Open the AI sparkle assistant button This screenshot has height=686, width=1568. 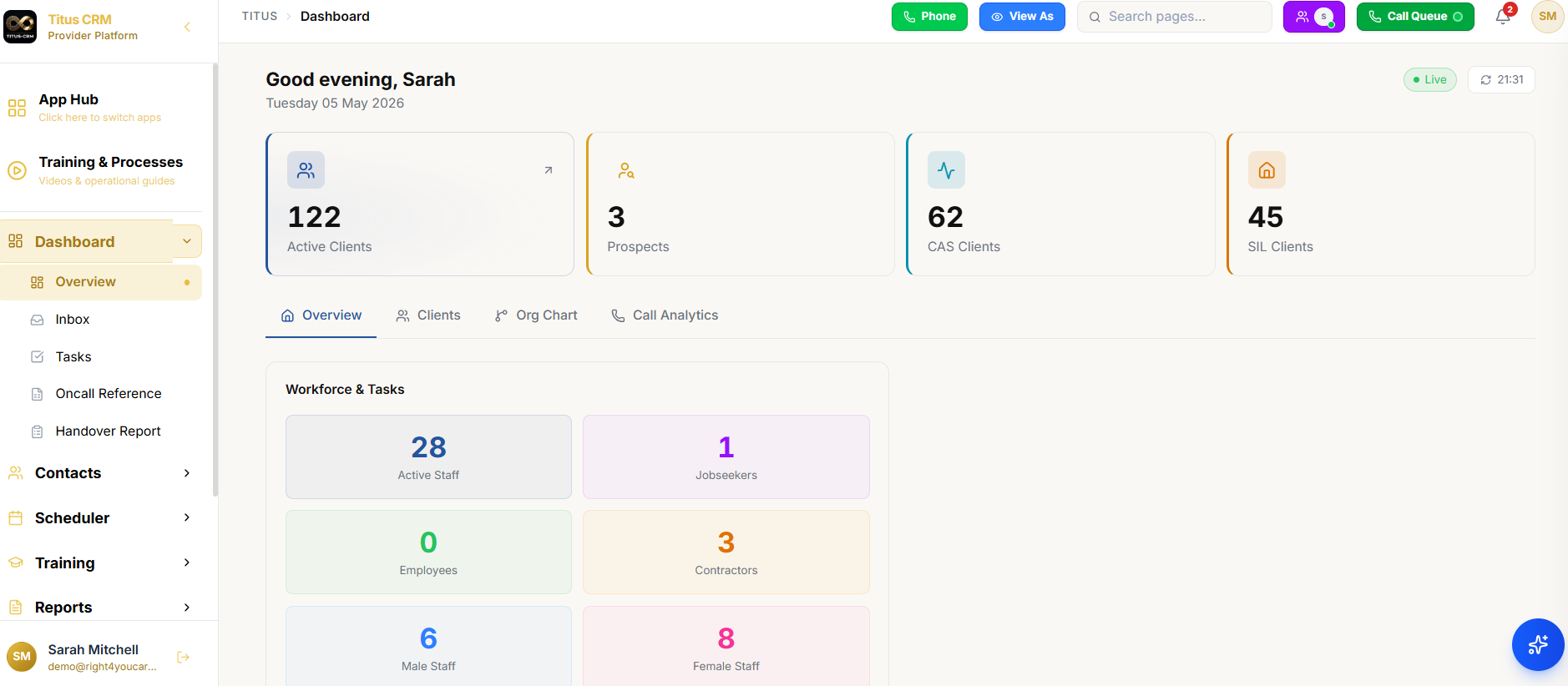click(1538, 644)
